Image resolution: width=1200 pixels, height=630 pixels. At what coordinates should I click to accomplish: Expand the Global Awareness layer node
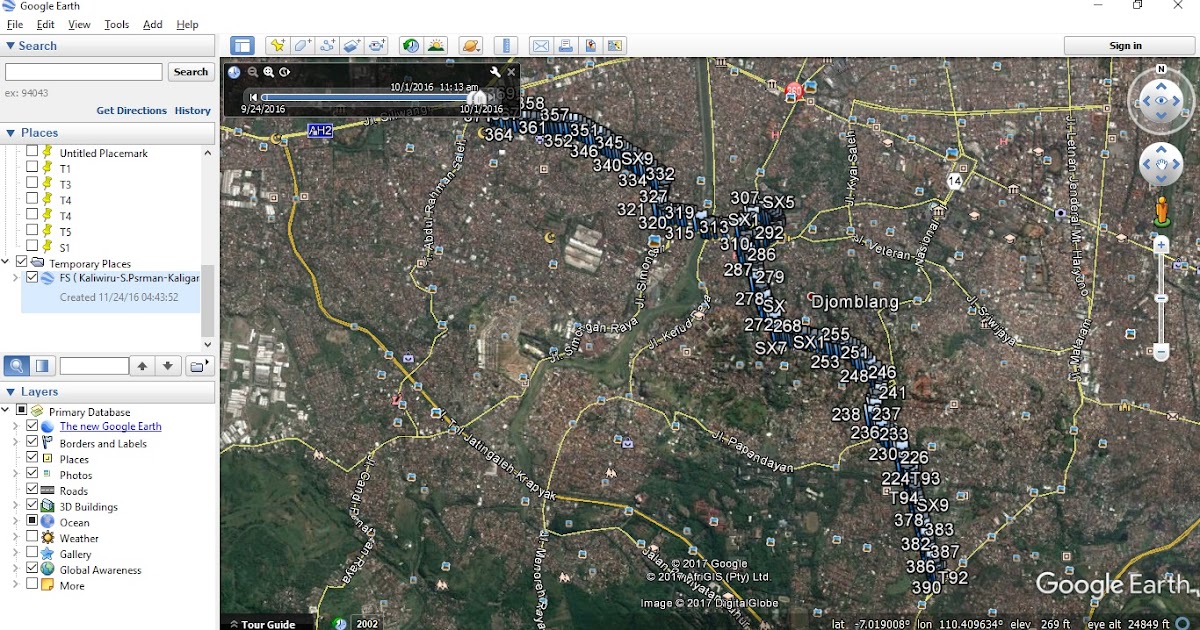pyautogui.click(x=16, y=569)
